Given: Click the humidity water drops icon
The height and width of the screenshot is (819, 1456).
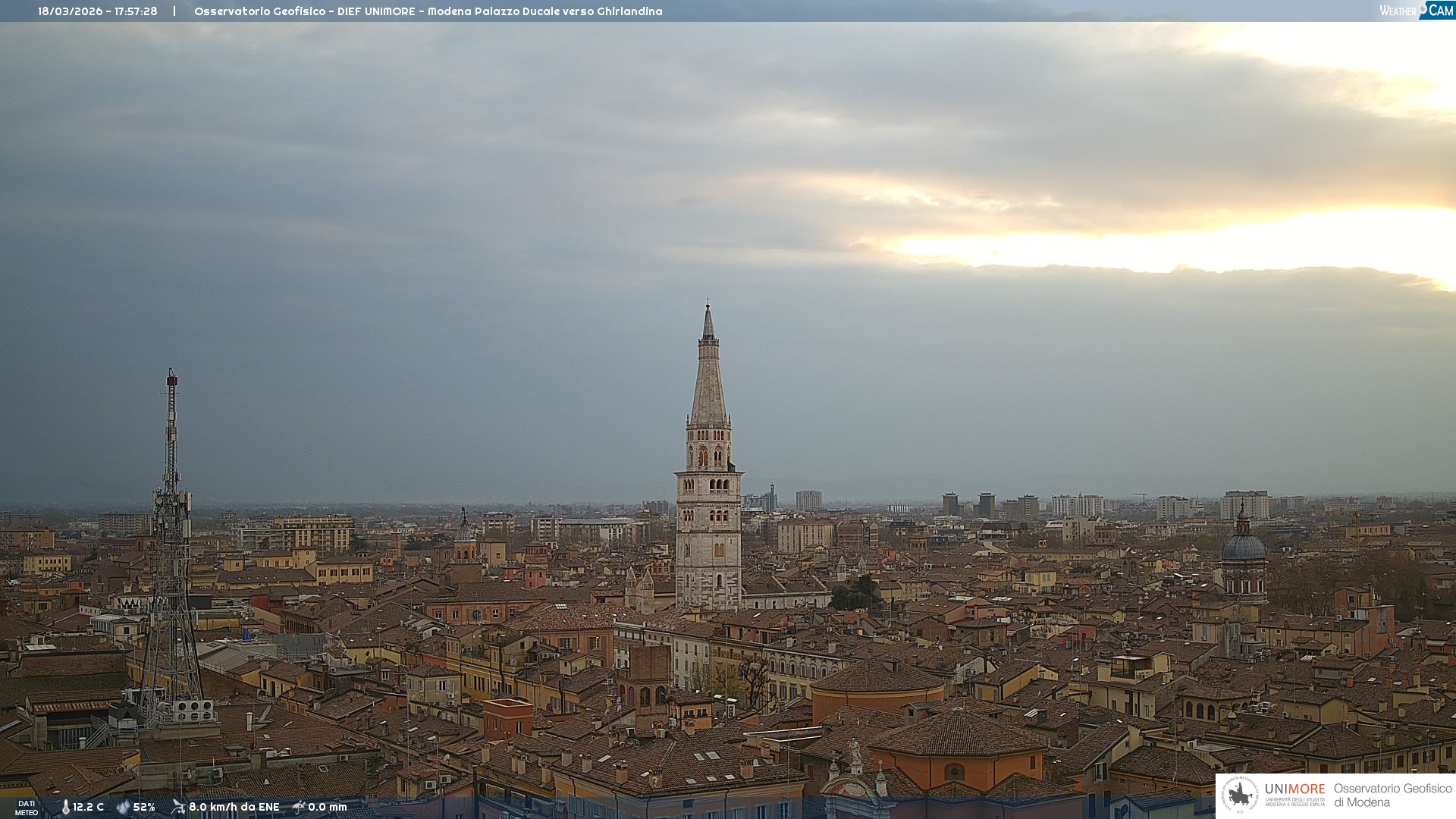Looking at the screenshot, I should pos(123,807).
